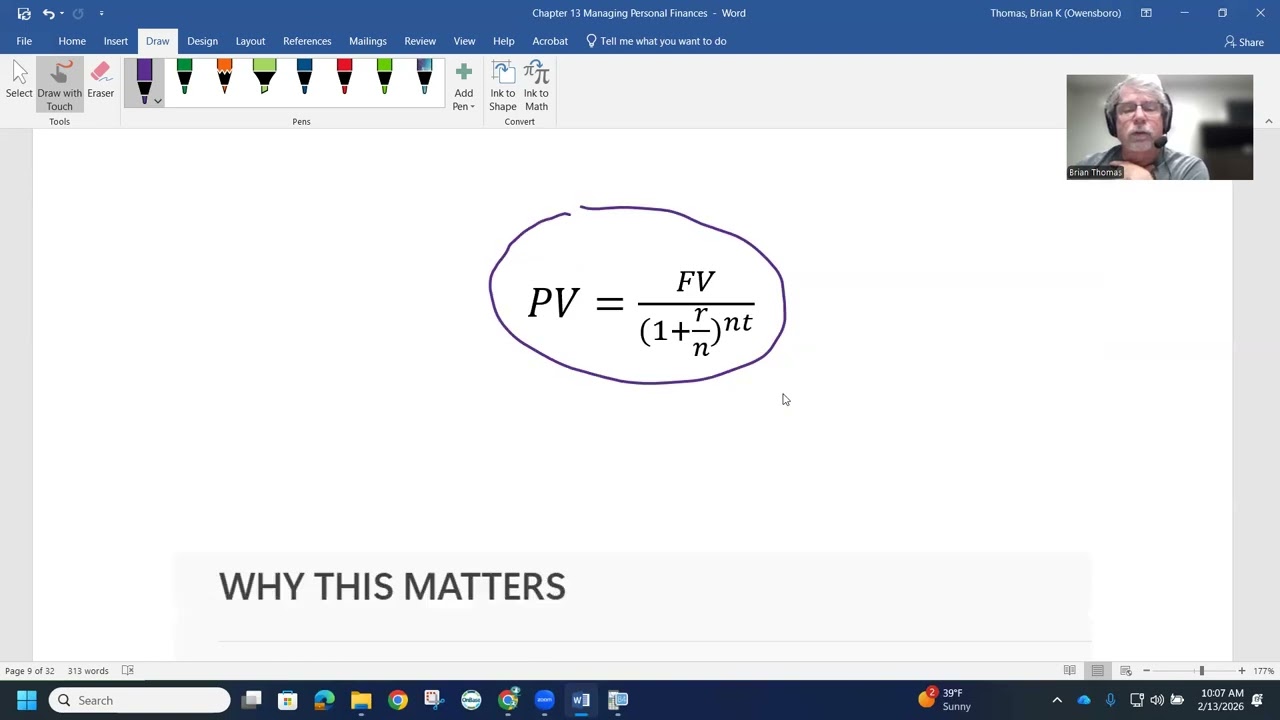Select the bright green pen
The image size is (1280, 720).
coord(384,78)
